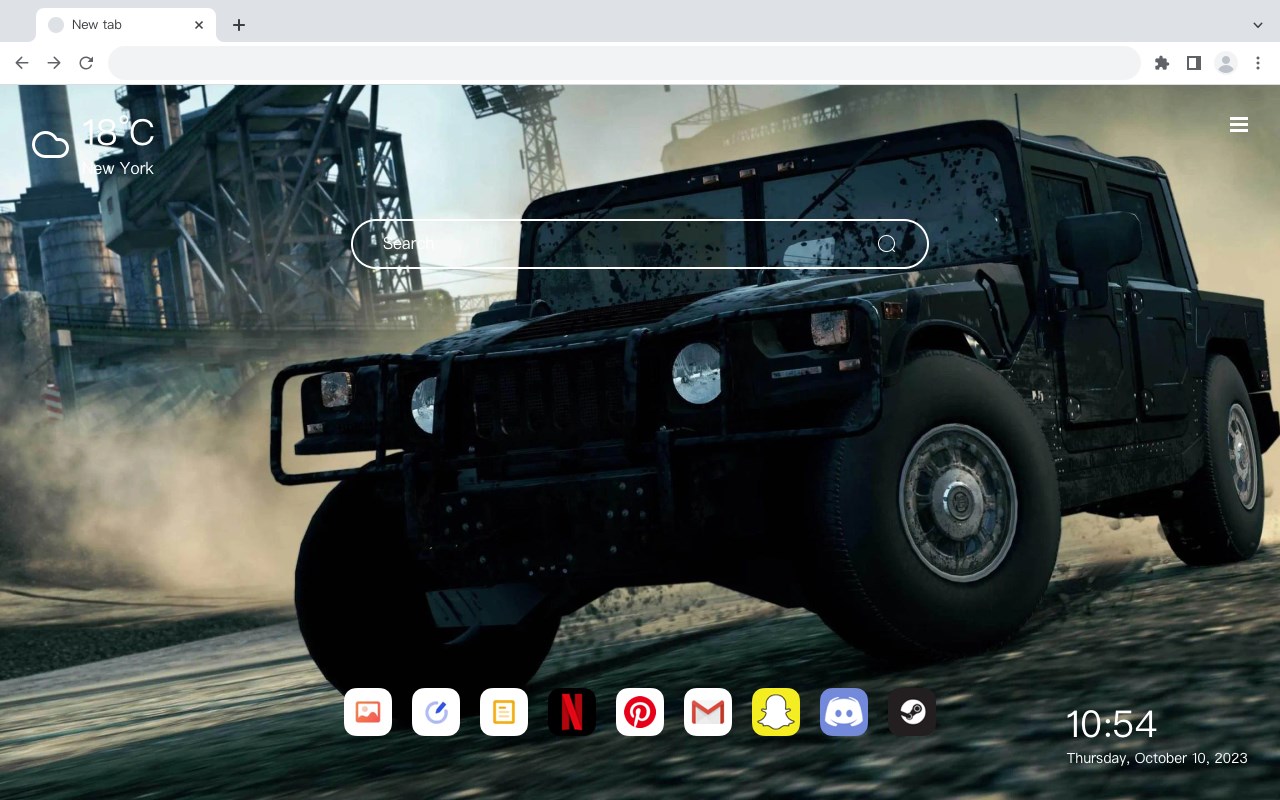Click into the page Search field
The height and width of the screenshot is (800, 1280).
tap(640, 244)
